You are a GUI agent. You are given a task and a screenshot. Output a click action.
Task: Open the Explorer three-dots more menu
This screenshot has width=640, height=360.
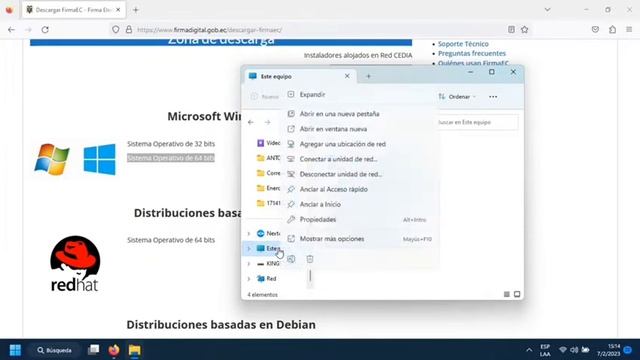pyautogui.click(x=493, y=97)
